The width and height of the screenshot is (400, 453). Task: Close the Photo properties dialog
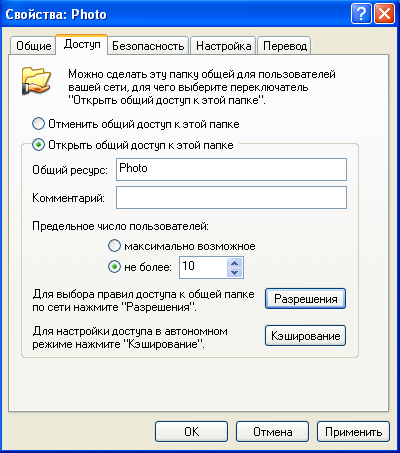pos(384,14)
